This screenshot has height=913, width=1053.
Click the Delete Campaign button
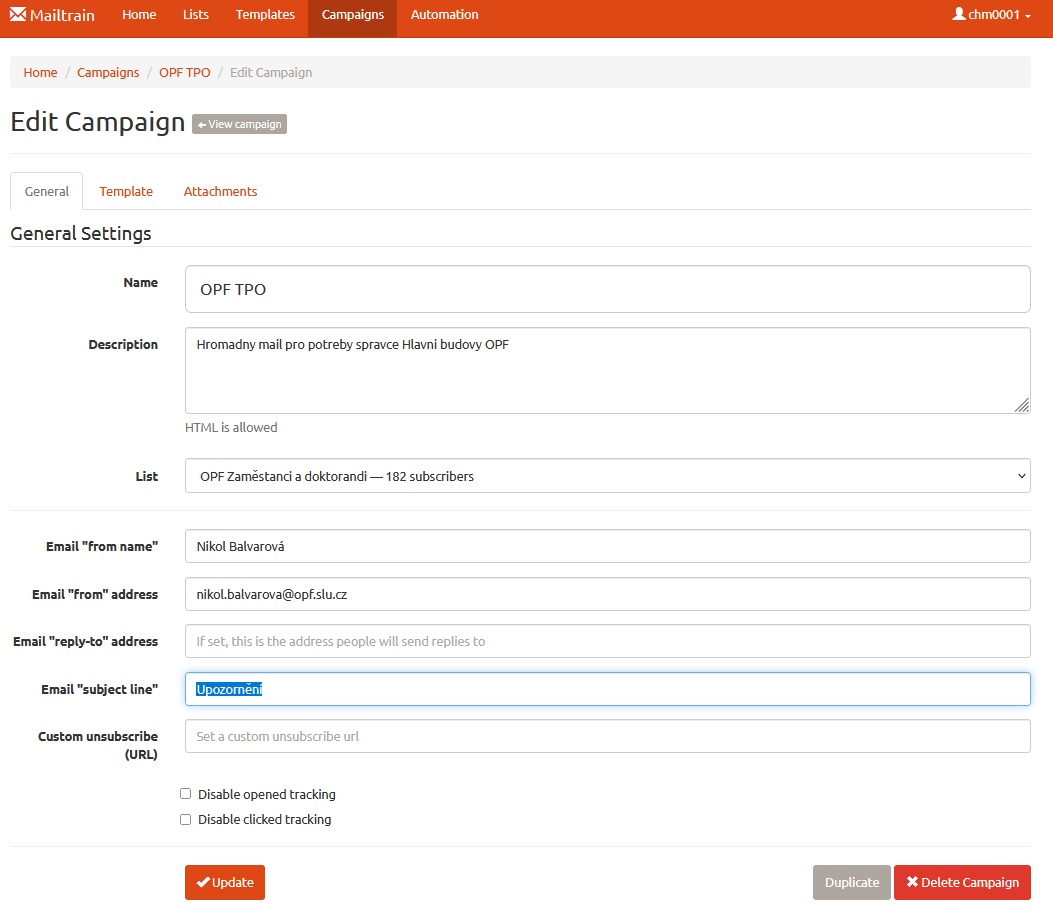(x=962, y=882)
